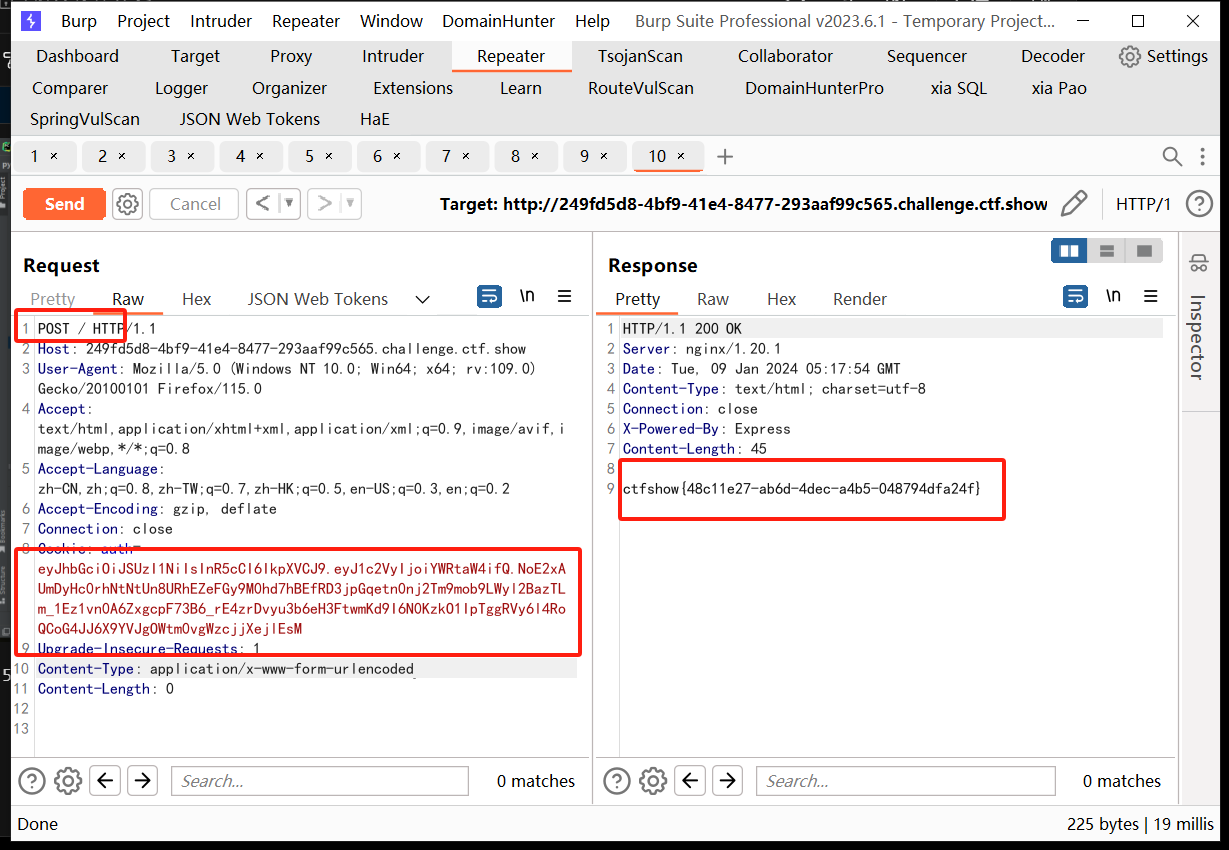Open the JSON Web Tokens extension tab

pyautogui.click(x=250, y=119)
